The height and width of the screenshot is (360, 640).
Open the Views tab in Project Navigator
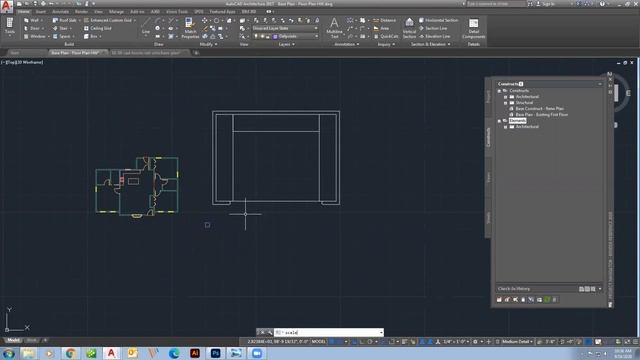tap(488, 177)
